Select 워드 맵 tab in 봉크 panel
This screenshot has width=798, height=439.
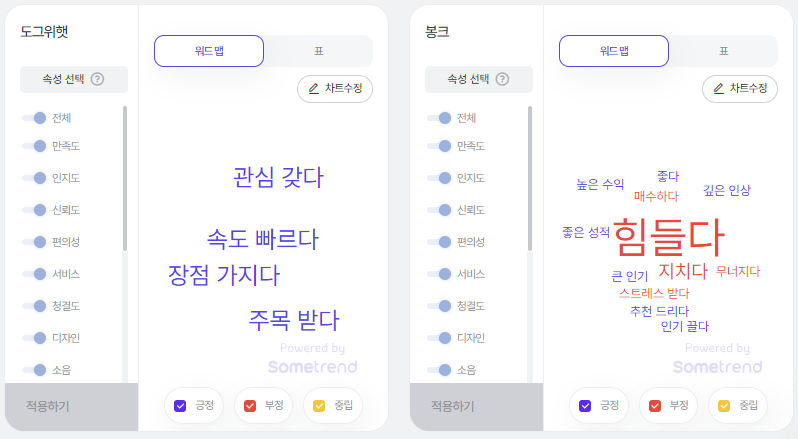[614, 51]
